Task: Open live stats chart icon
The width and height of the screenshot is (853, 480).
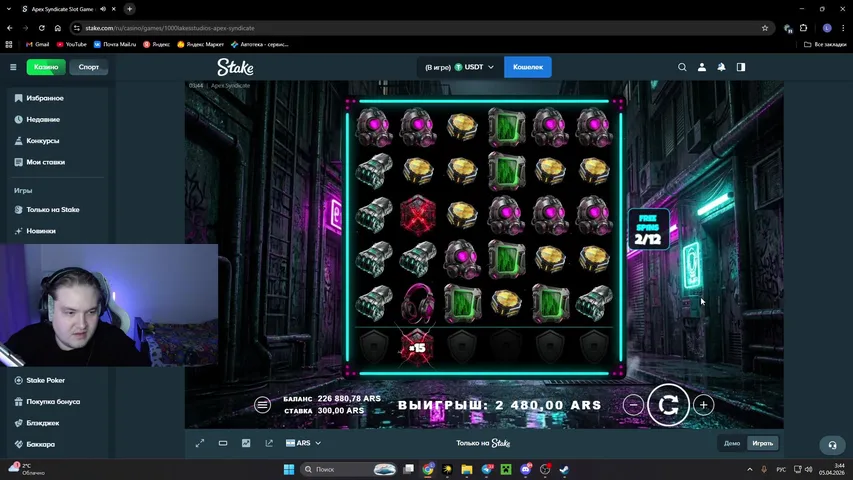Action: pyautogui.click(x=246, y=443)
